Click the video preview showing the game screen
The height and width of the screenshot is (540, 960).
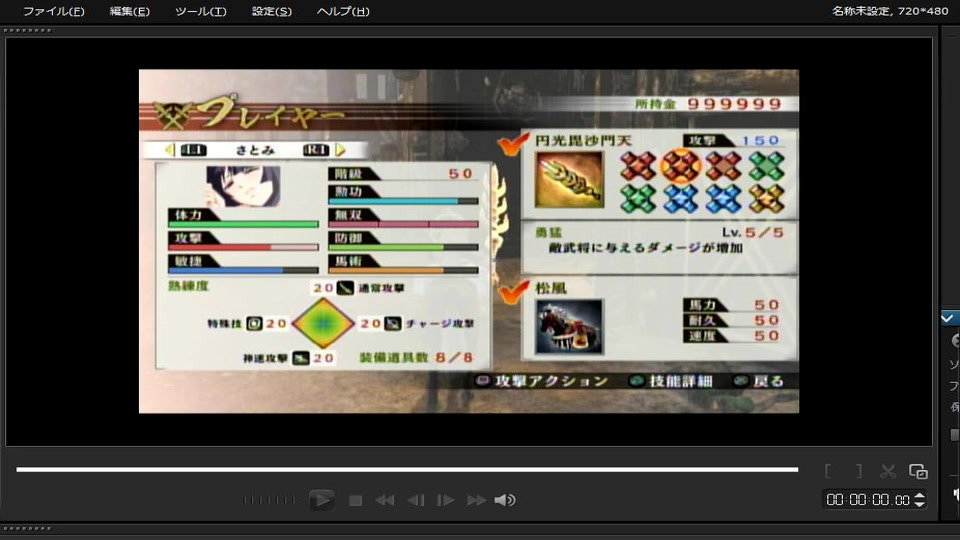[x=469, y=241]
